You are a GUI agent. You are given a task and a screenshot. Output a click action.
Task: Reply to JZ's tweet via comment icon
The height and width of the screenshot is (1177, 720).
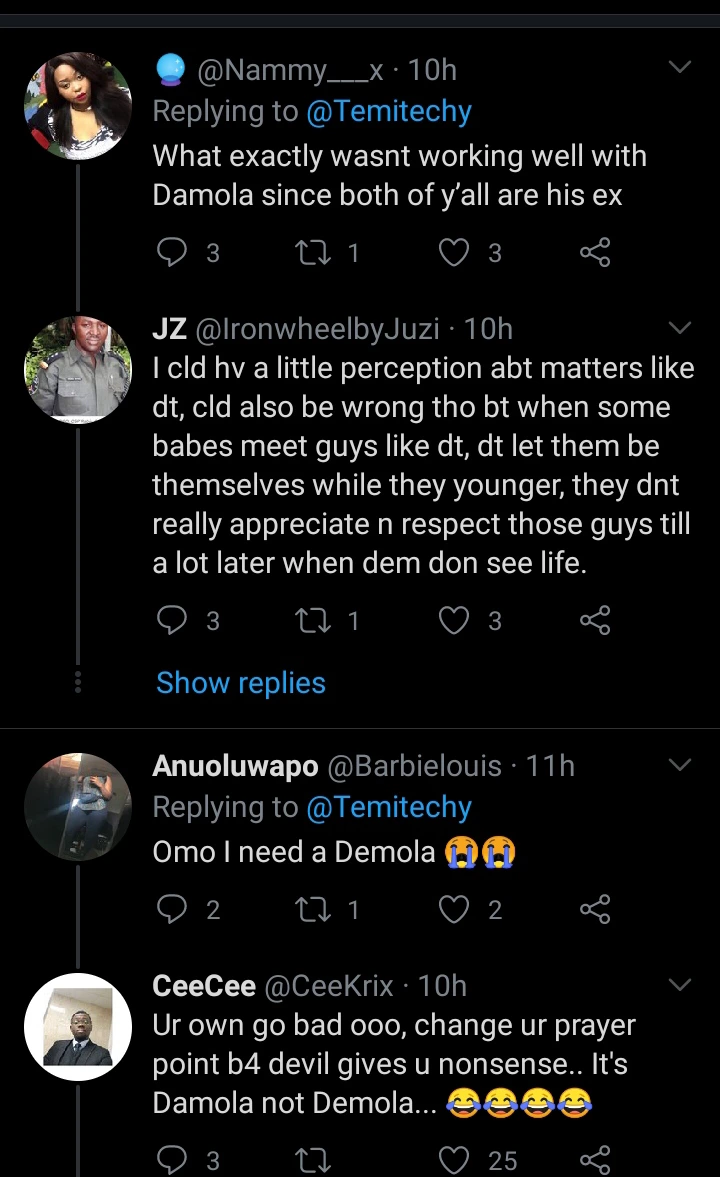tap(173, 621)
